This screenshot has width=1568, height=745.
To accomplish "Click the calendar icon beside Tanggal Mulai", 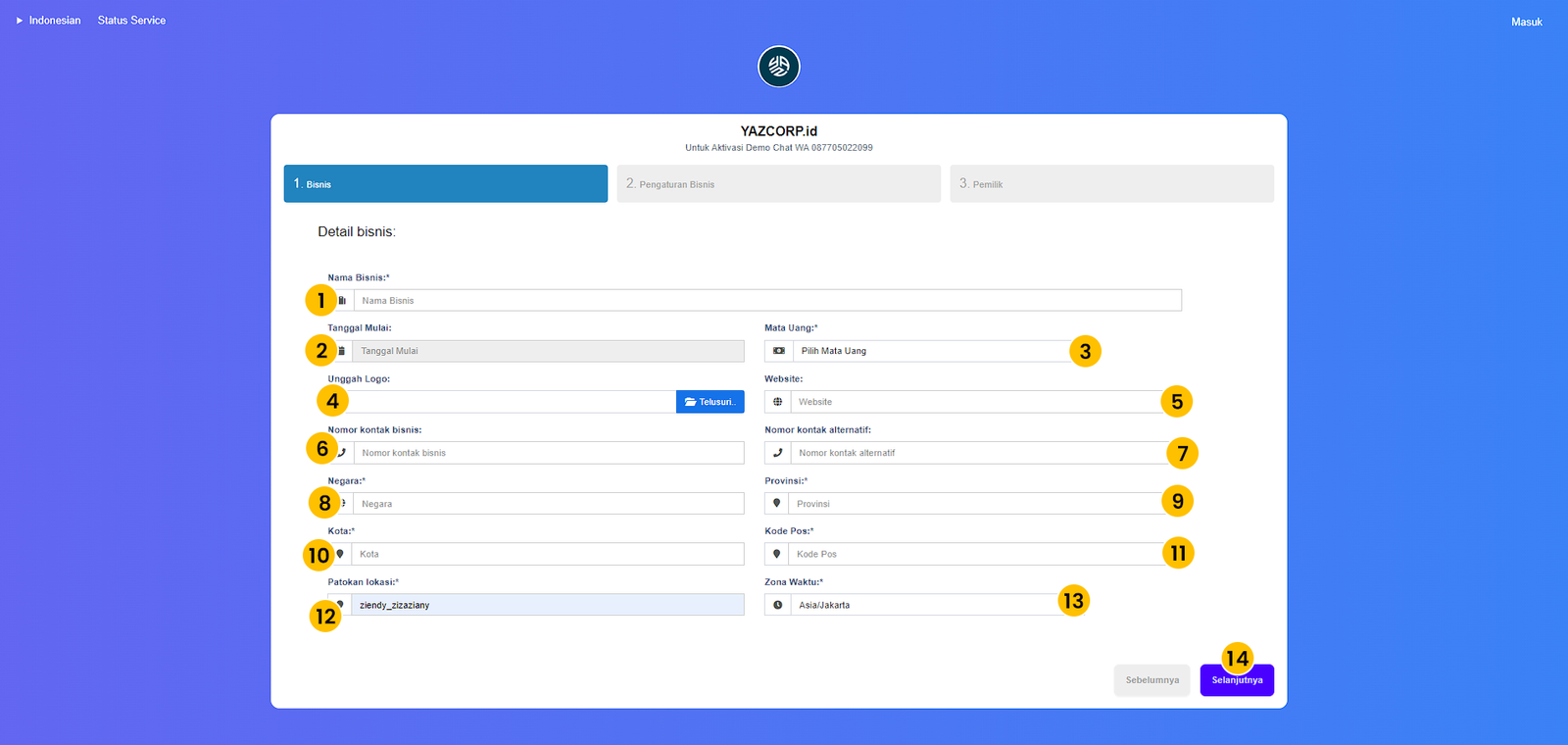I will coord(341,351).
